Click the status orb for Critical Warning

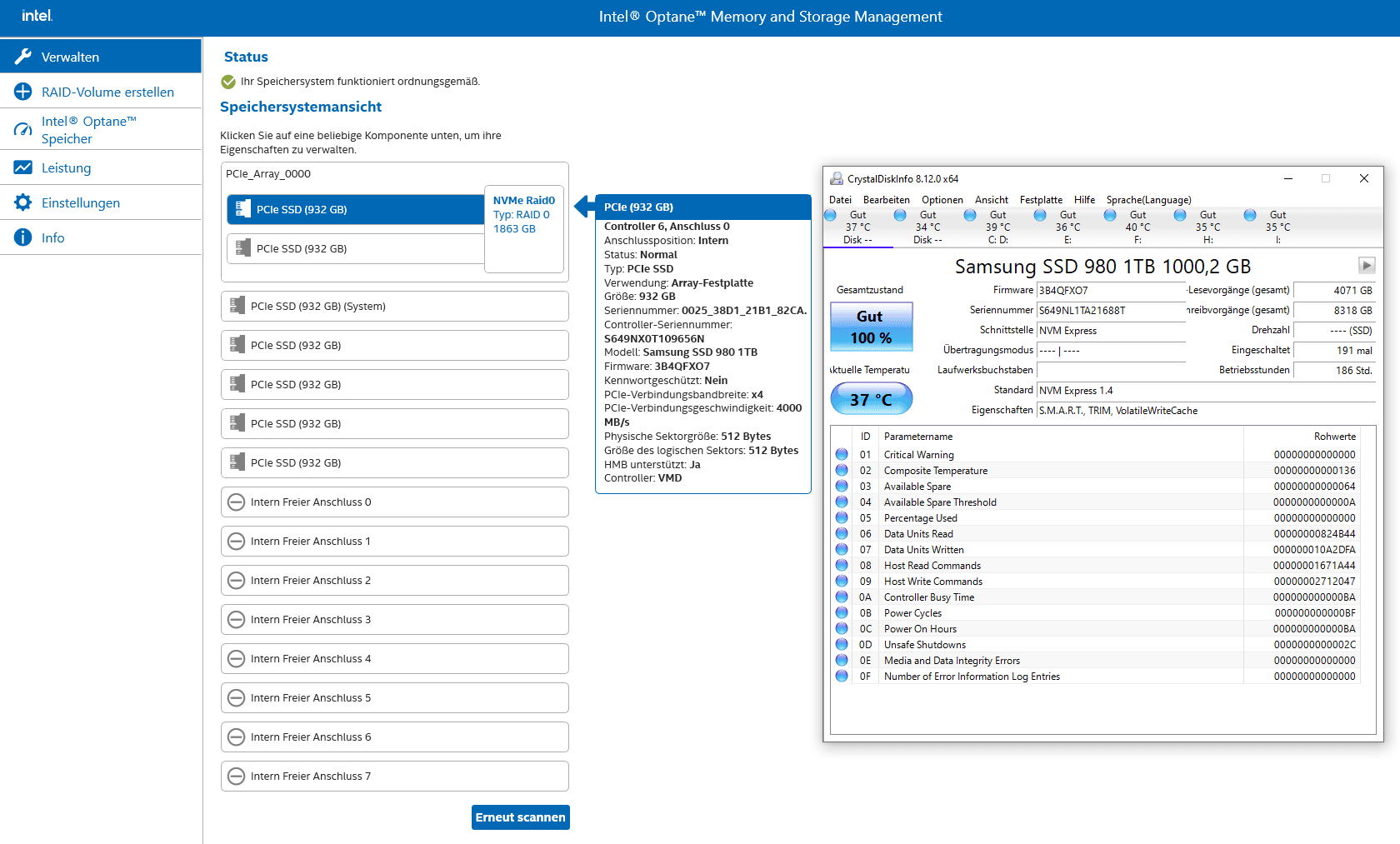coord(842,455)
